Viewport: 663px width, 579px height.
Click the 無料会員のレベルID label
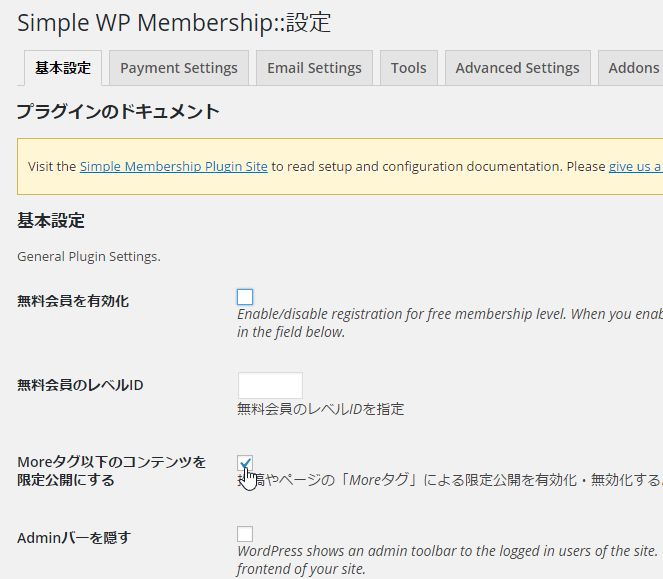click(x=80, y=385)
